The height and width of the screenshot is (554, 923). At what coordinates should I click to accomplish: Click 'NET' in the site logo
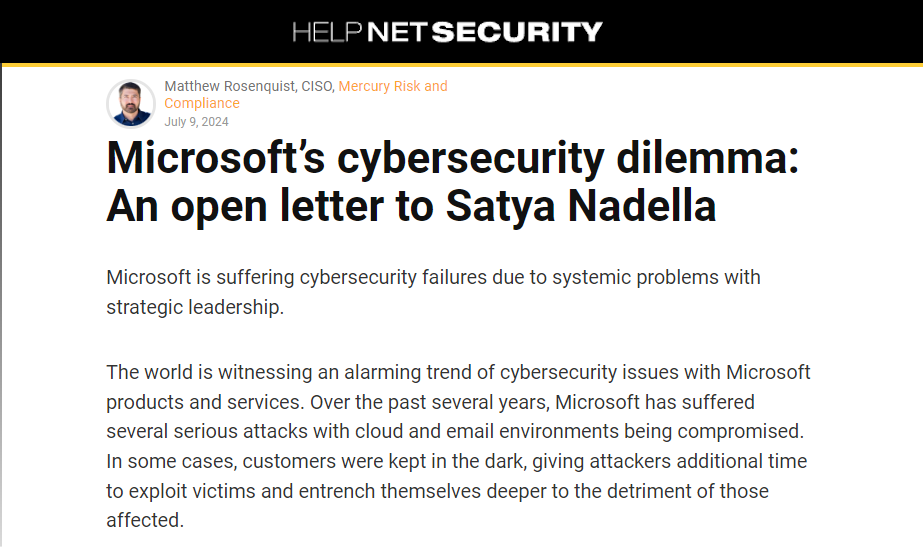pos(396,32)
